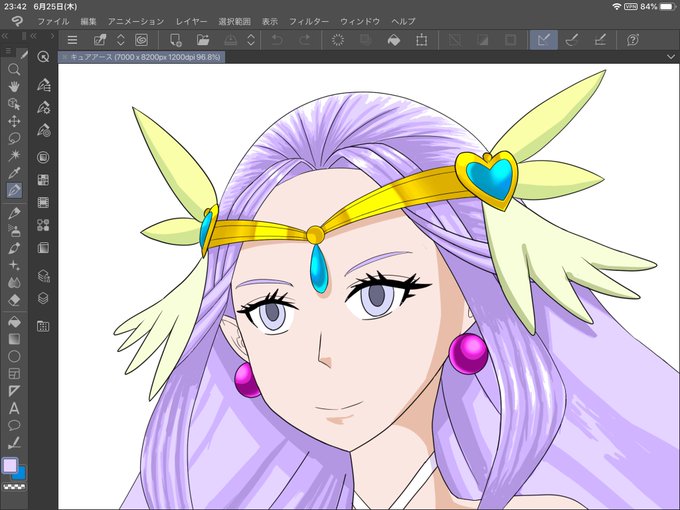Open the Color Set palette icon
The width and height of the screenshot is (680, 510).
click(43, 180)
